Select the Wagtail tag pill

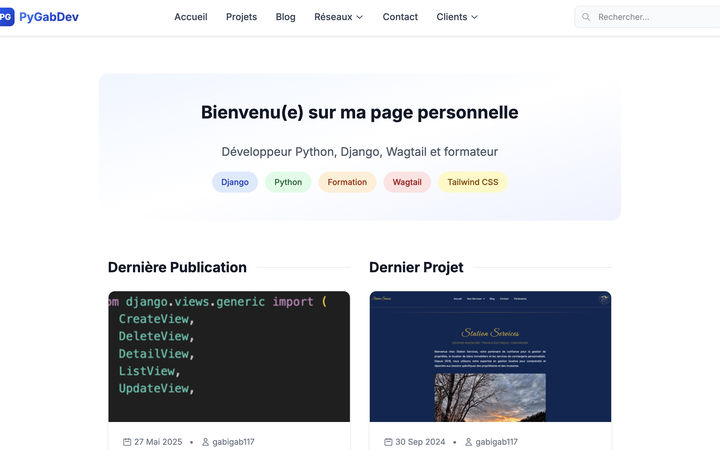click(407, 182)
